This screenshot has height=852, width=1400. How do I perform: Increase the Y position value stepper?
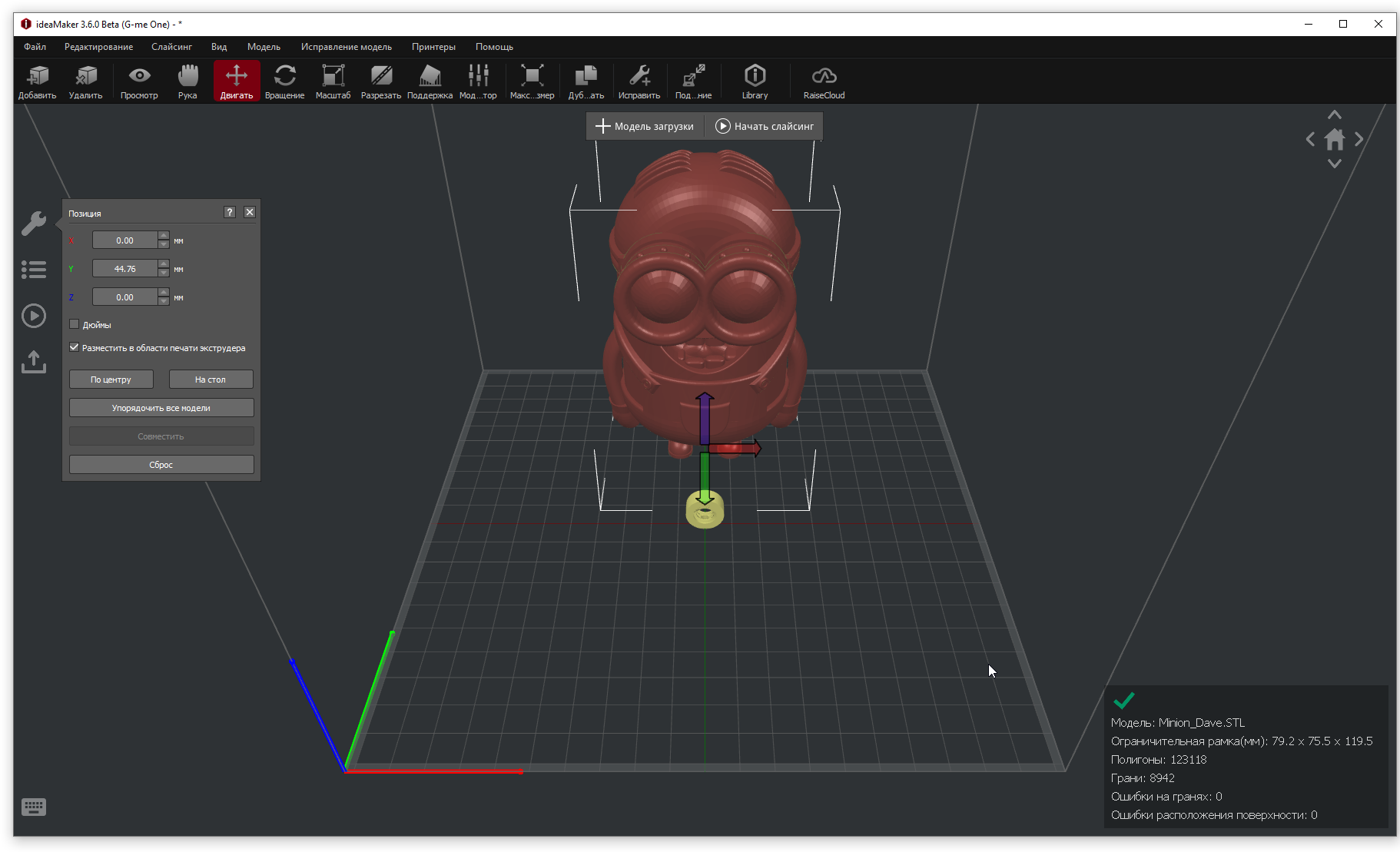coord(163,264)
